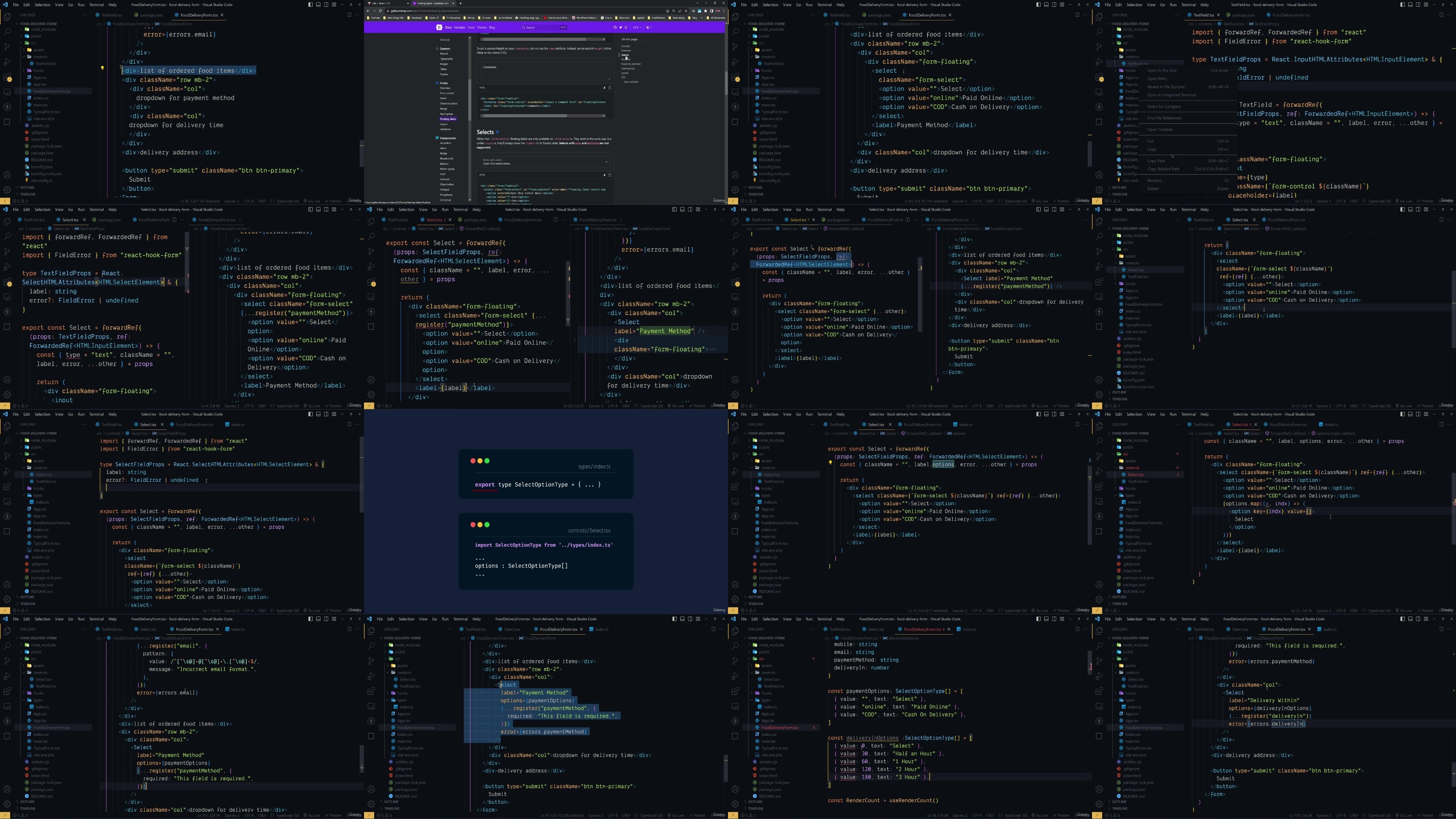Open Search icon in the top-left VS Code window

(x=7, y=32)
